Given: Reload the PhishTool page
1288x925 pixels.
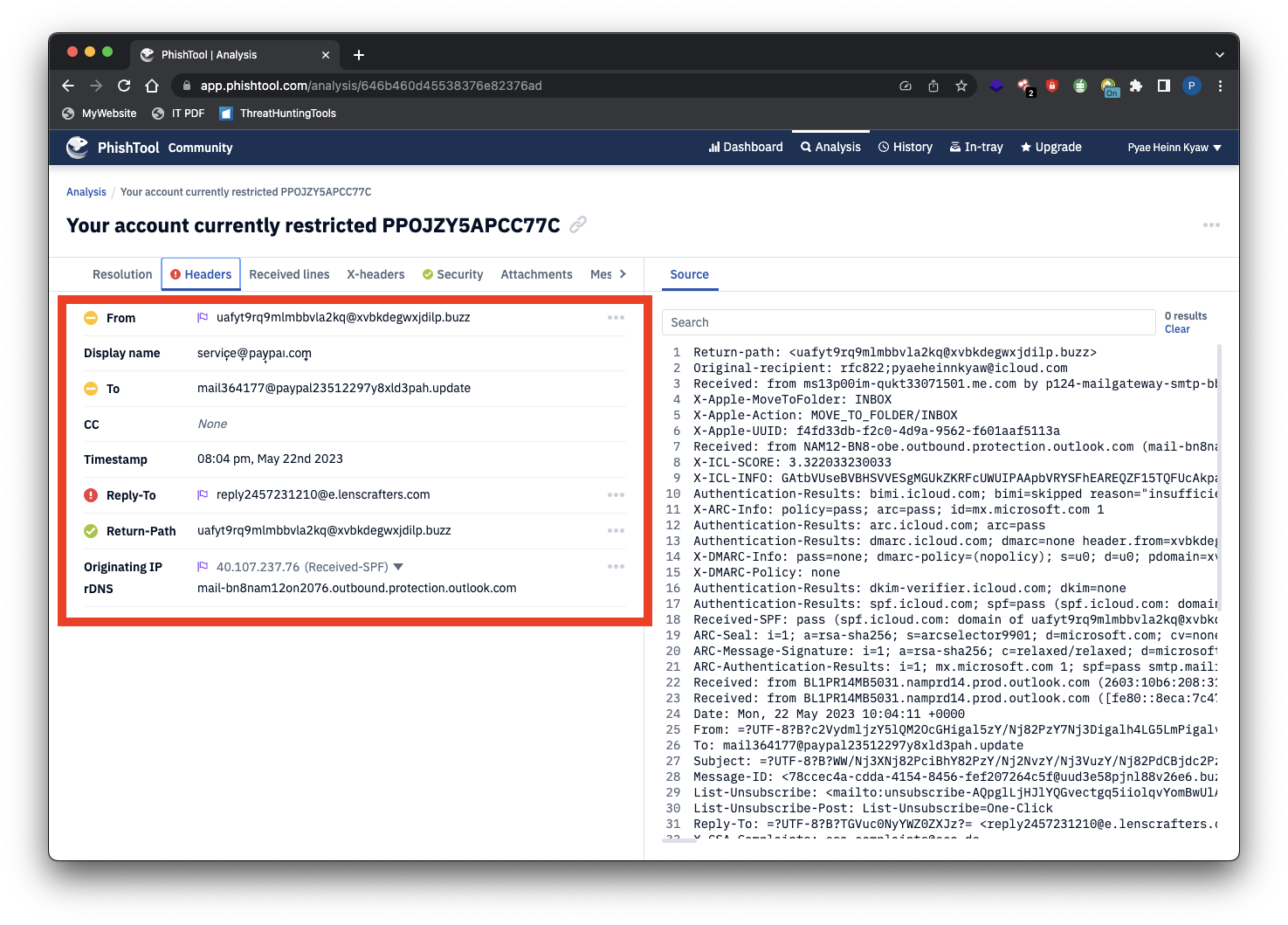Looking at the screenshot, I should (124, 86).
